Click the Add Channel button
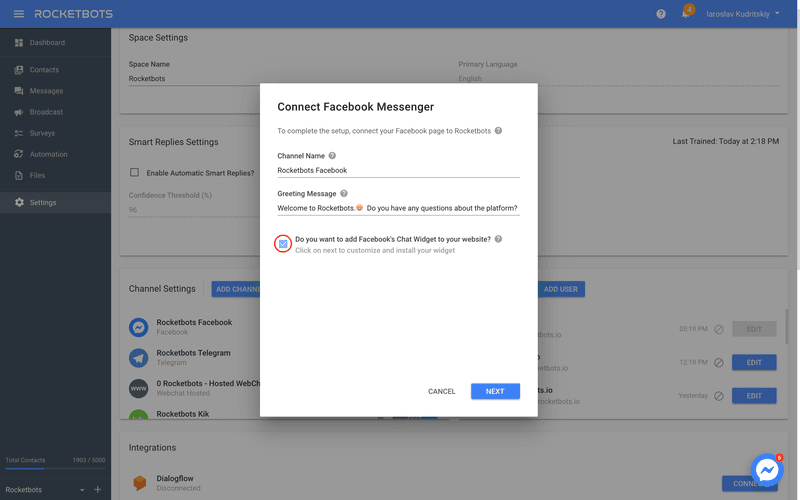Image resolution: width=800 pixels, height=500 pixels. (236, 289)
